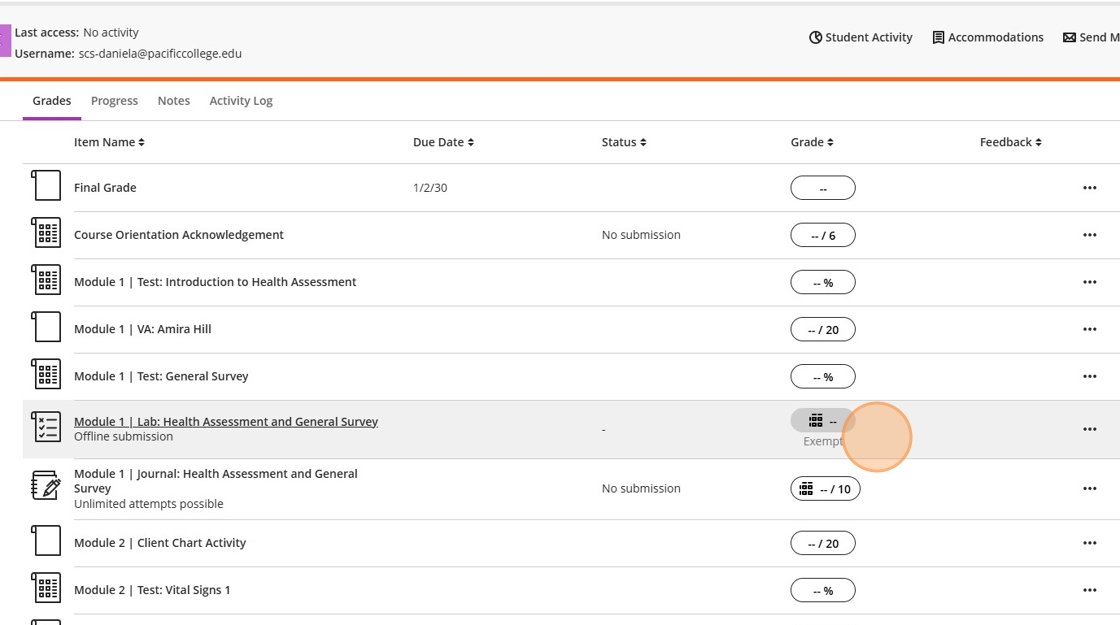
Task: Click the Send Message envelope icon
Action: click(x=1069, y=38)
